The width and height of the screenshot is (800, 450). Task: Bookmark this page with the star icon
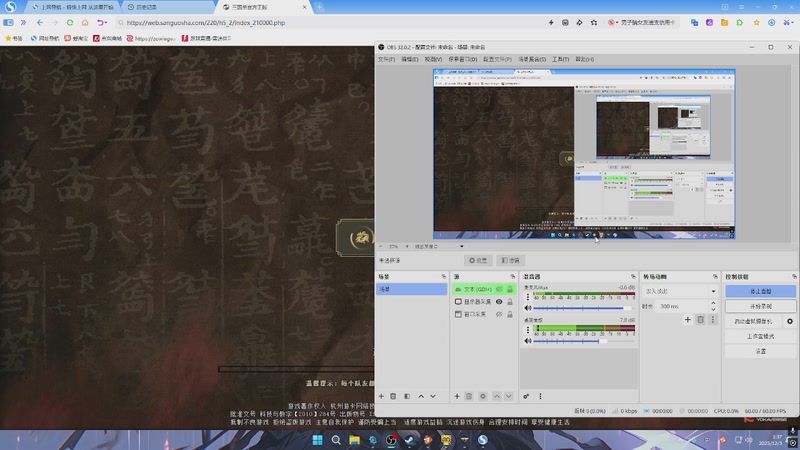coord(594,22)
